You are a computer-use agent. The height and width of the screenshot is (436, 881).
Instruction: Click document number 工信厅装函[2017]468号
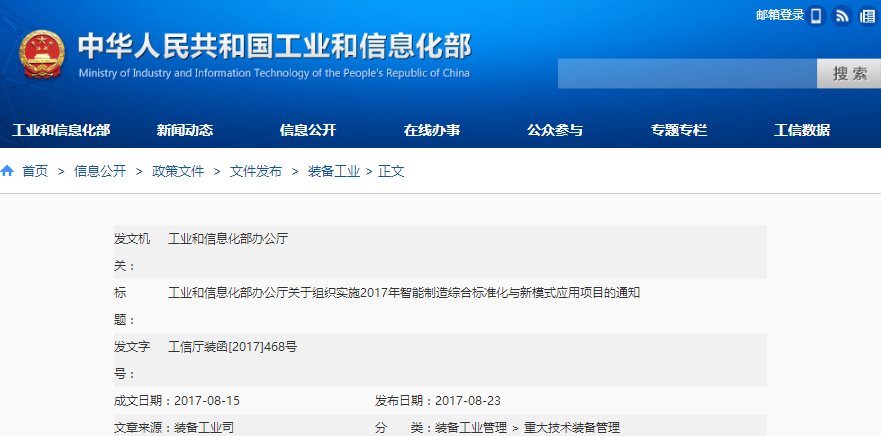[233, 347]
